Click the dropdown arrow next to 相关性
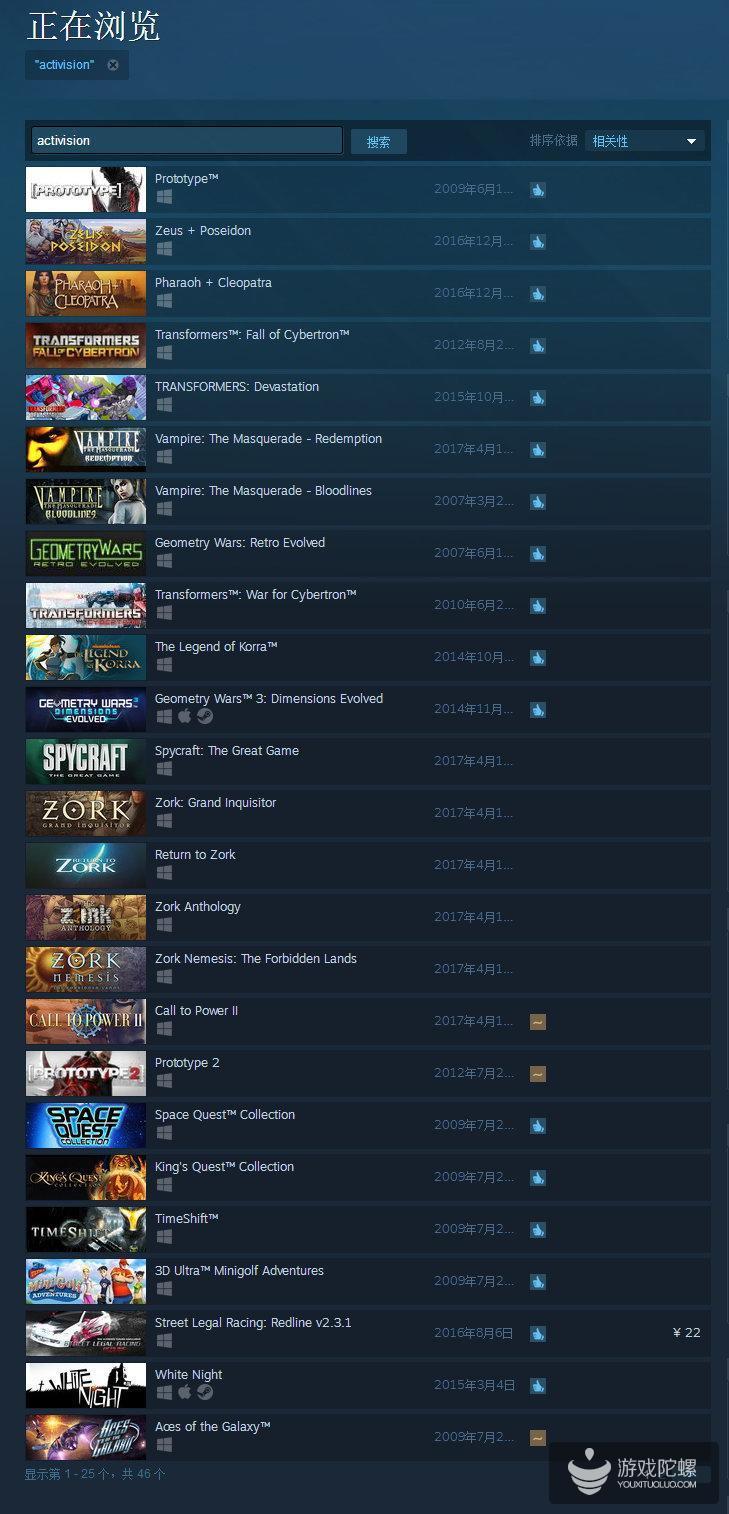The width and height of the screenshot is (729, 1514). point(691,142)
